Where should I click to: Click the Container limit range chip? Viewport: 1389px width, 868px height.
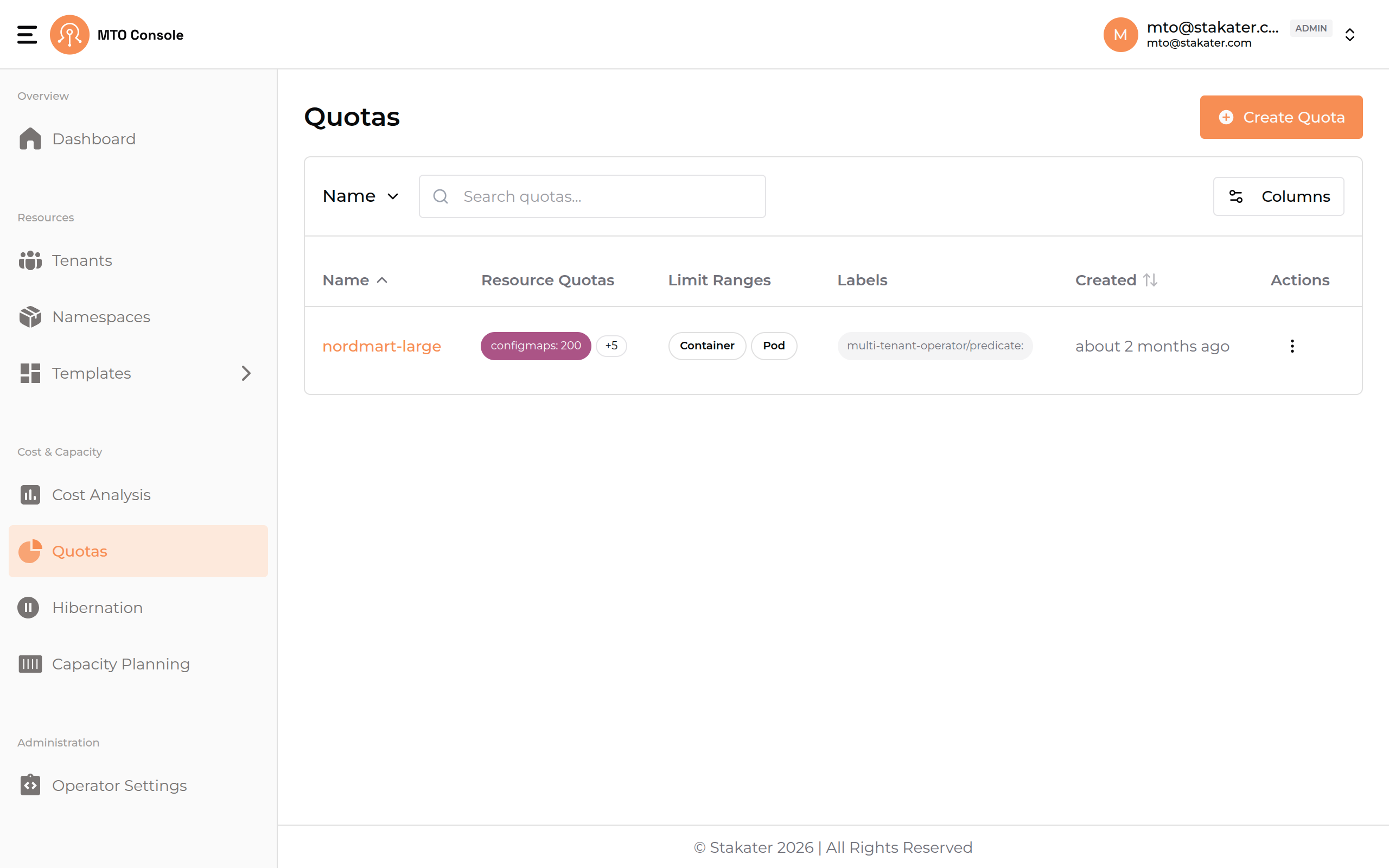coord(707,346)
